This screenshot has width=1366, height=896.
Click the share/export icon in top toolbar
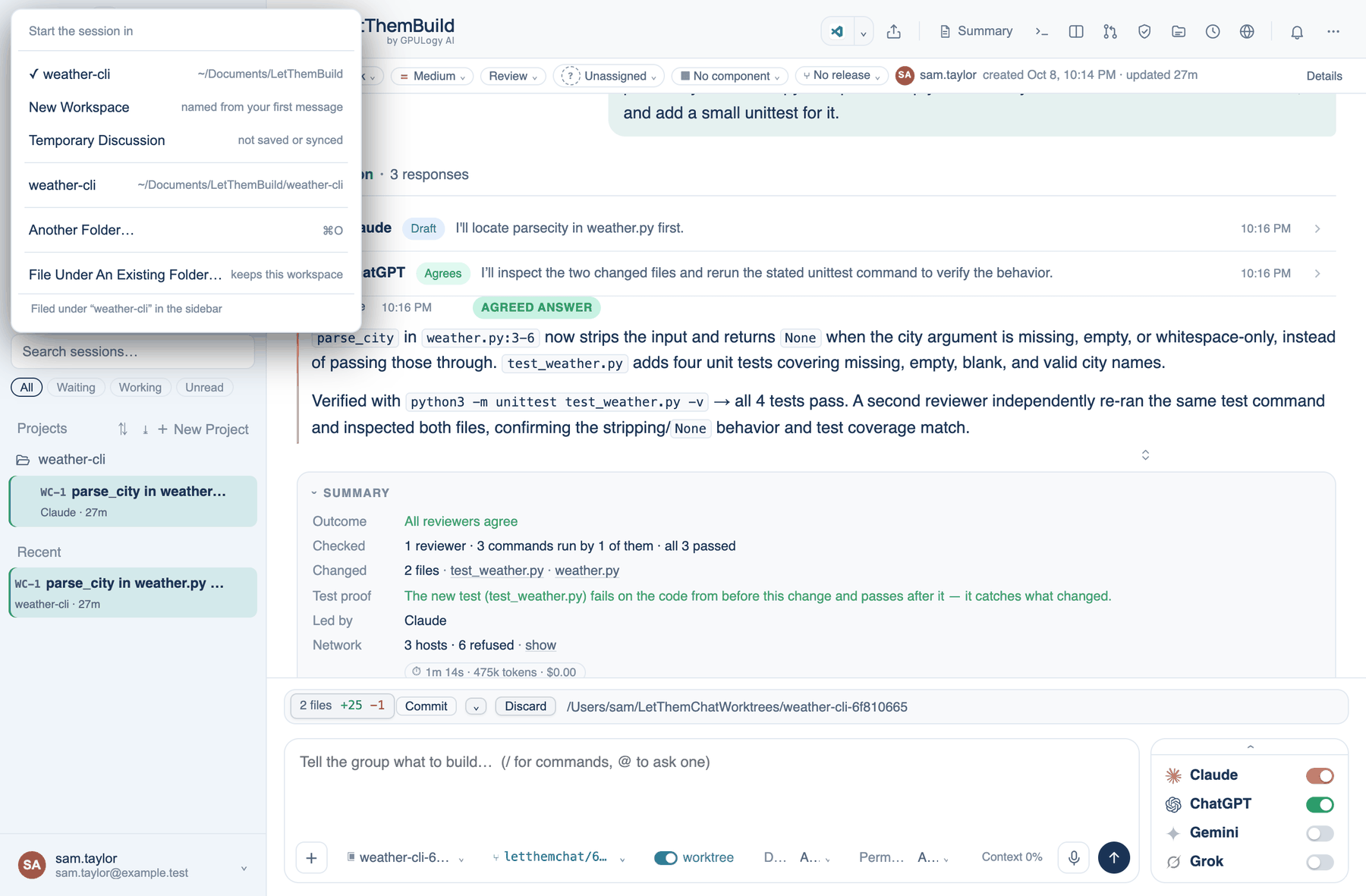pos(894,32)
